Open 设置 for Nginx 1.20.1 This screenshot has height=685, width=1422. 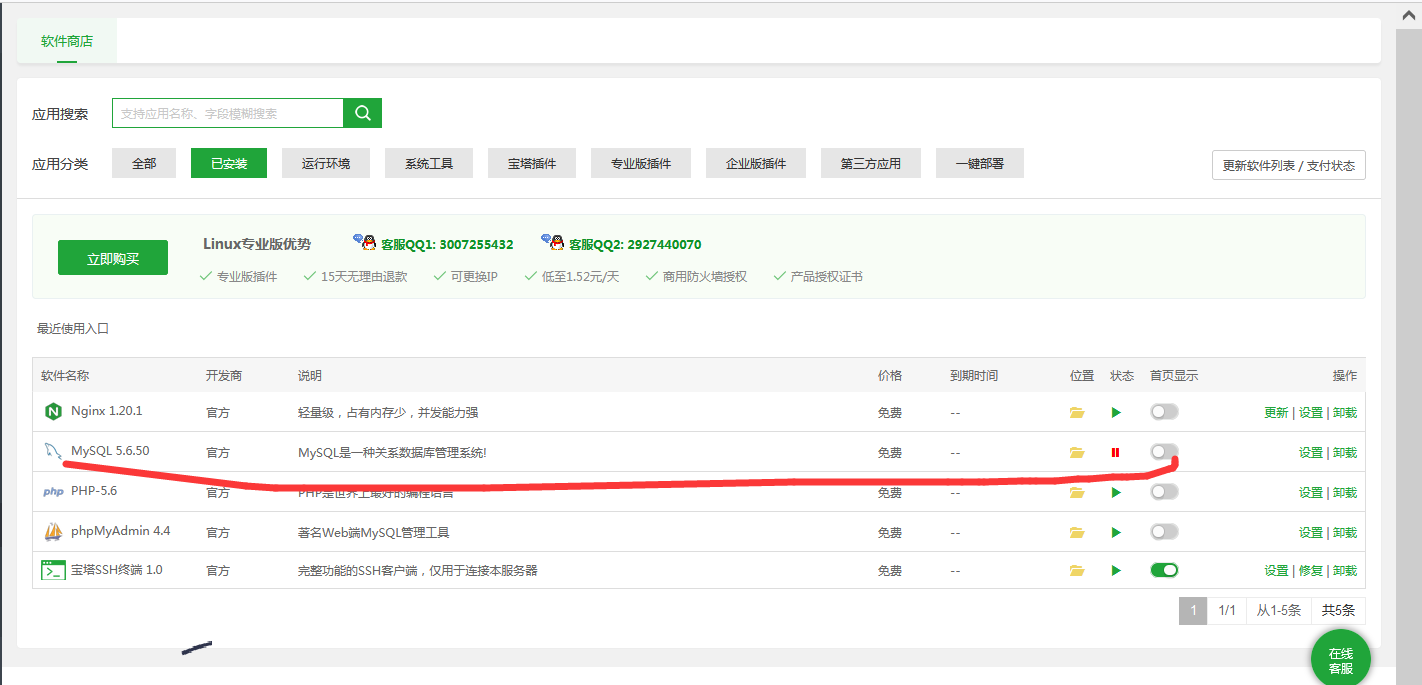(x=1311, y=412)
